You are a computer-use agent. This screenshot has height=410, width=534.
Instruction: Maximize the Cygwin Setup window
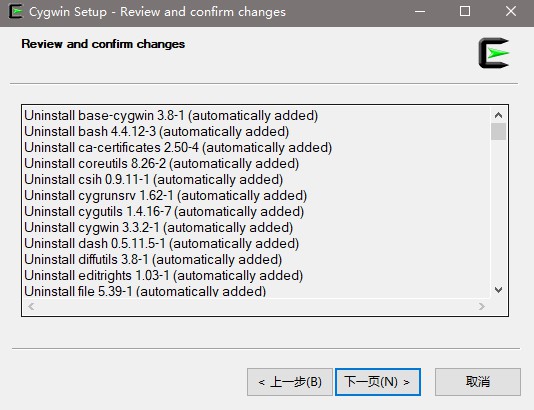click(x=465, y=12)
